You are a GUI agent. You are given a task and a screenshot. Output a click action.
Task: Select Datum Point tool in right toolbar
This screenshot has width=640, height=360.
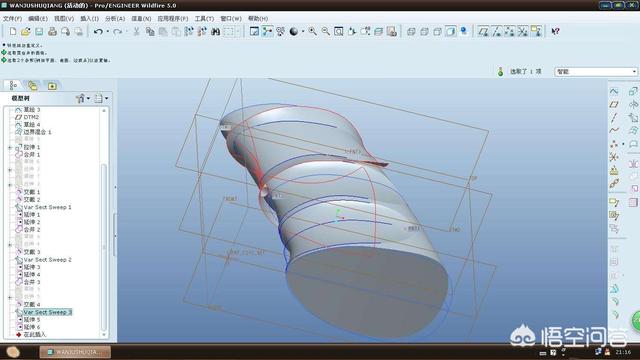[614, 144]
